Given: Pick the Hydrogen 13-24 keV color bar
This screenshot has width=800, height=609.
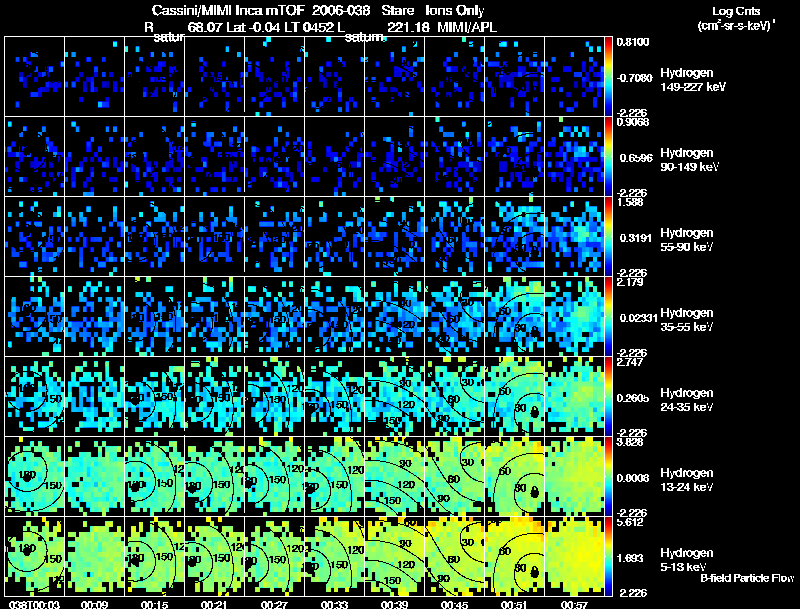Looking at the screenshot, I should point(608,476).
